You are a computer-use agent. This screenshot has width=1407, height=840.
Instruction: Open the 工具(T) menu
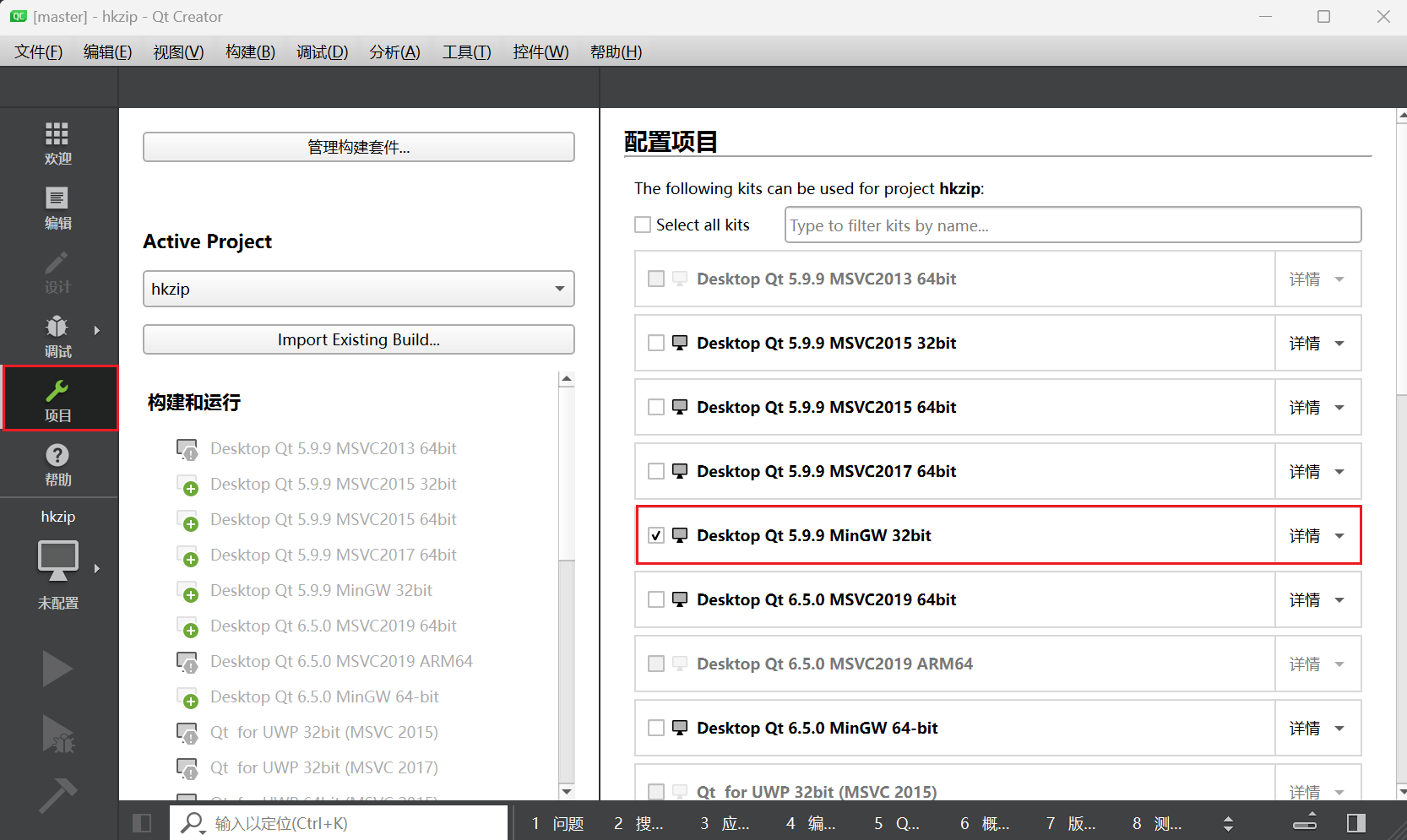click(466, 52)
